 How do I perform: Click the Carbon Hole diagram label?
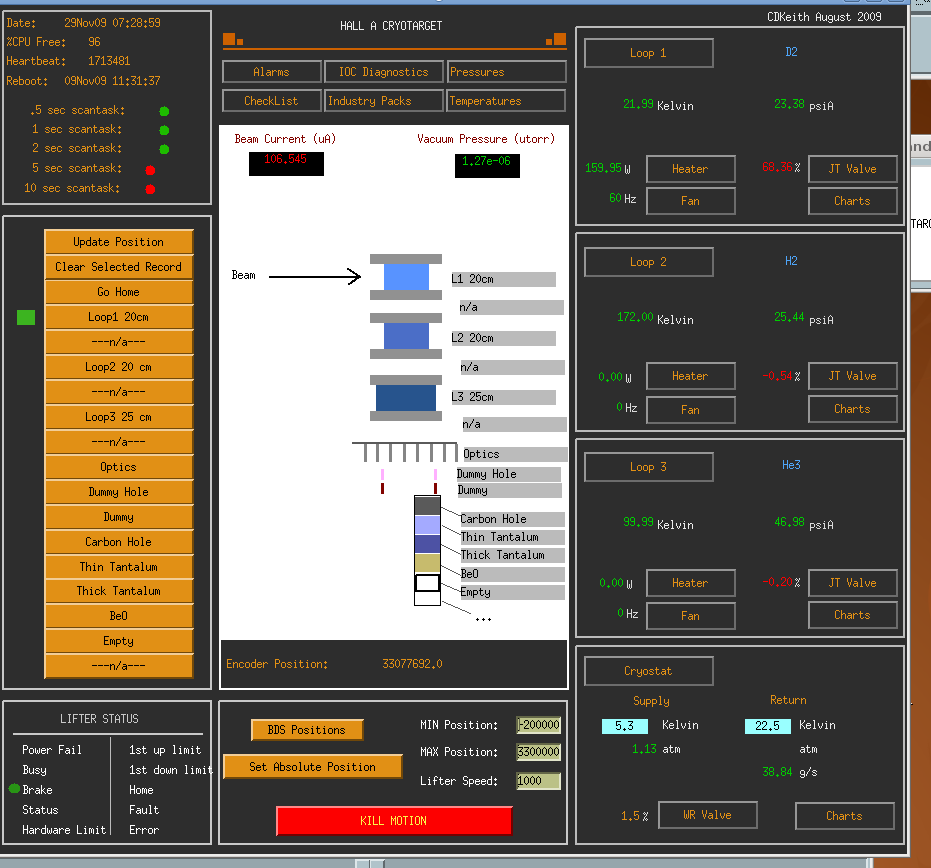(x=512, y=519)
